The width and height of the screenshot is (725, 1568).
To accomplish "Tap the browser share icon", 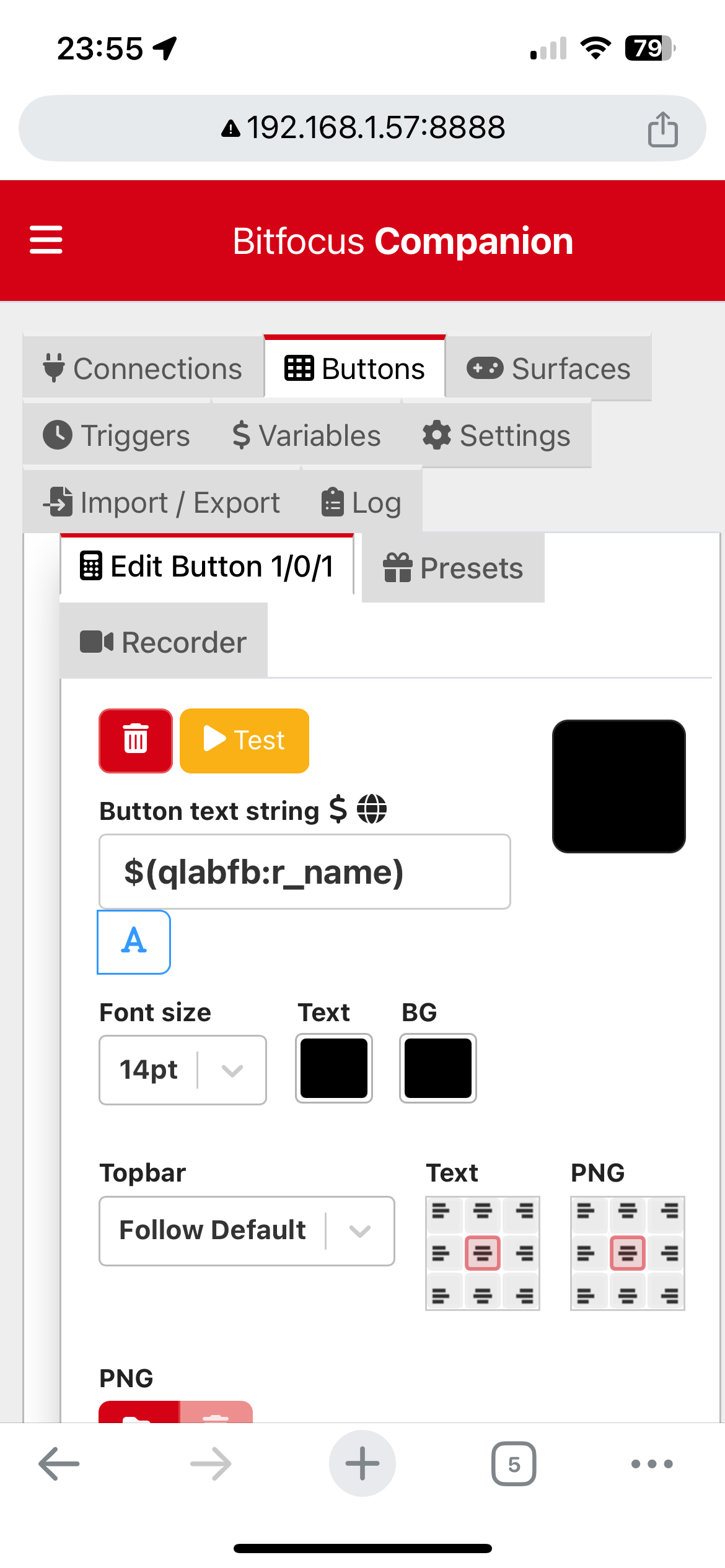I will [662, 129].
